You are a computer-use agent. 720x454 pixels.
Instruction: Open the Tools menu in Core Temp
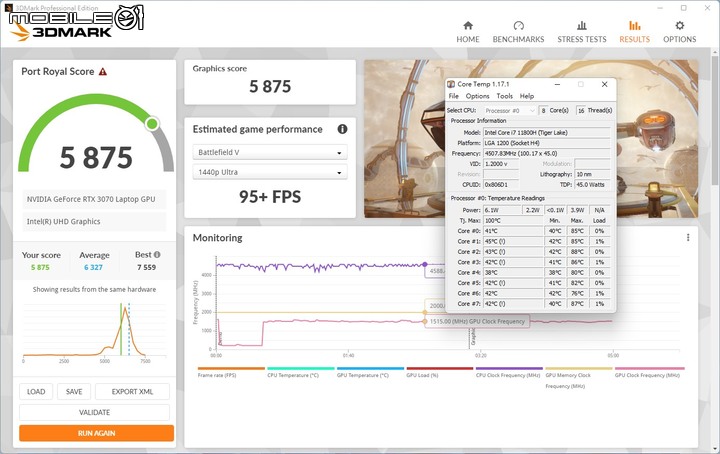coord(504,96)
